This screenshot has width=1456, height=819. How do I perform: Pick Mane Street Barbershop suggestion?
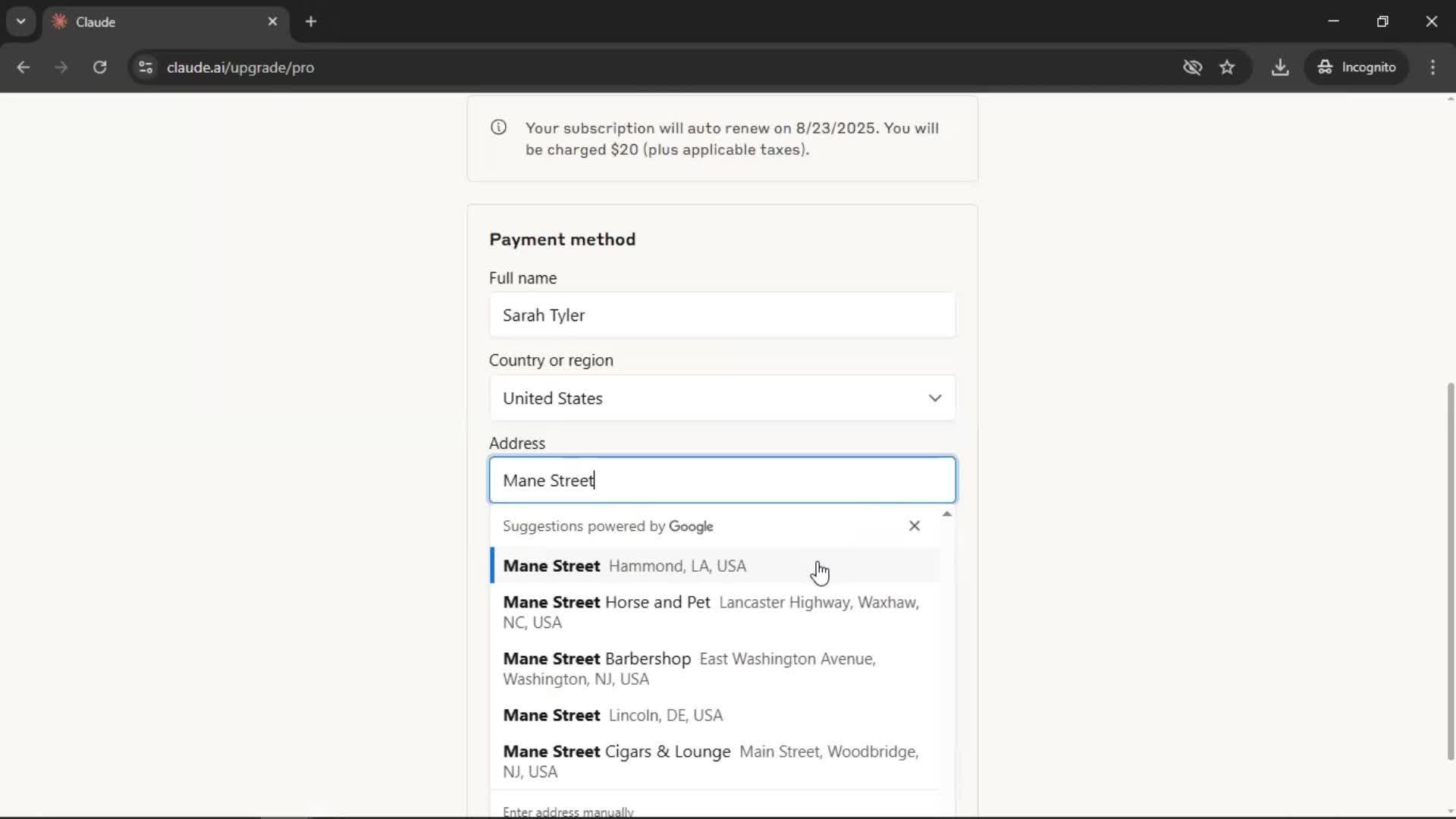(715, 669)
